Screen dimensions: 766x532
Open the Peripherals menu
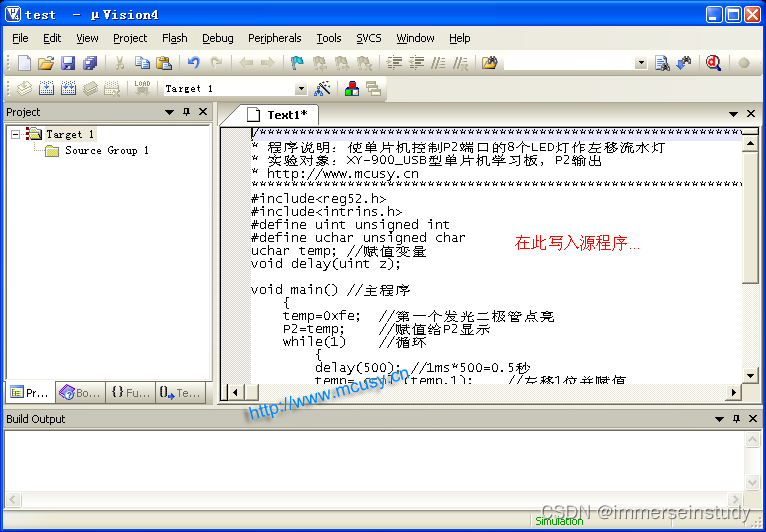pos(275,38)
